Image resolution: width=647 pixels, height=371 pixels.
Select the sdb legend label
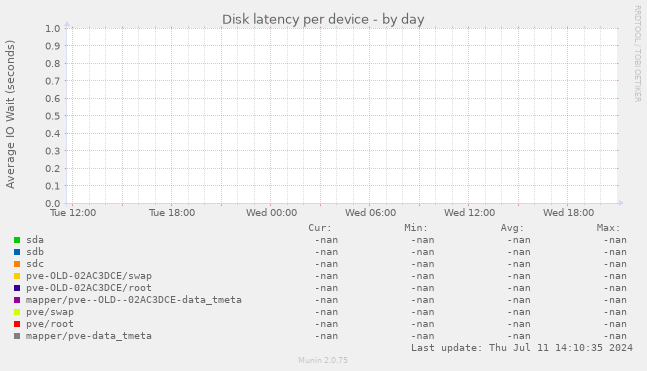35,252
